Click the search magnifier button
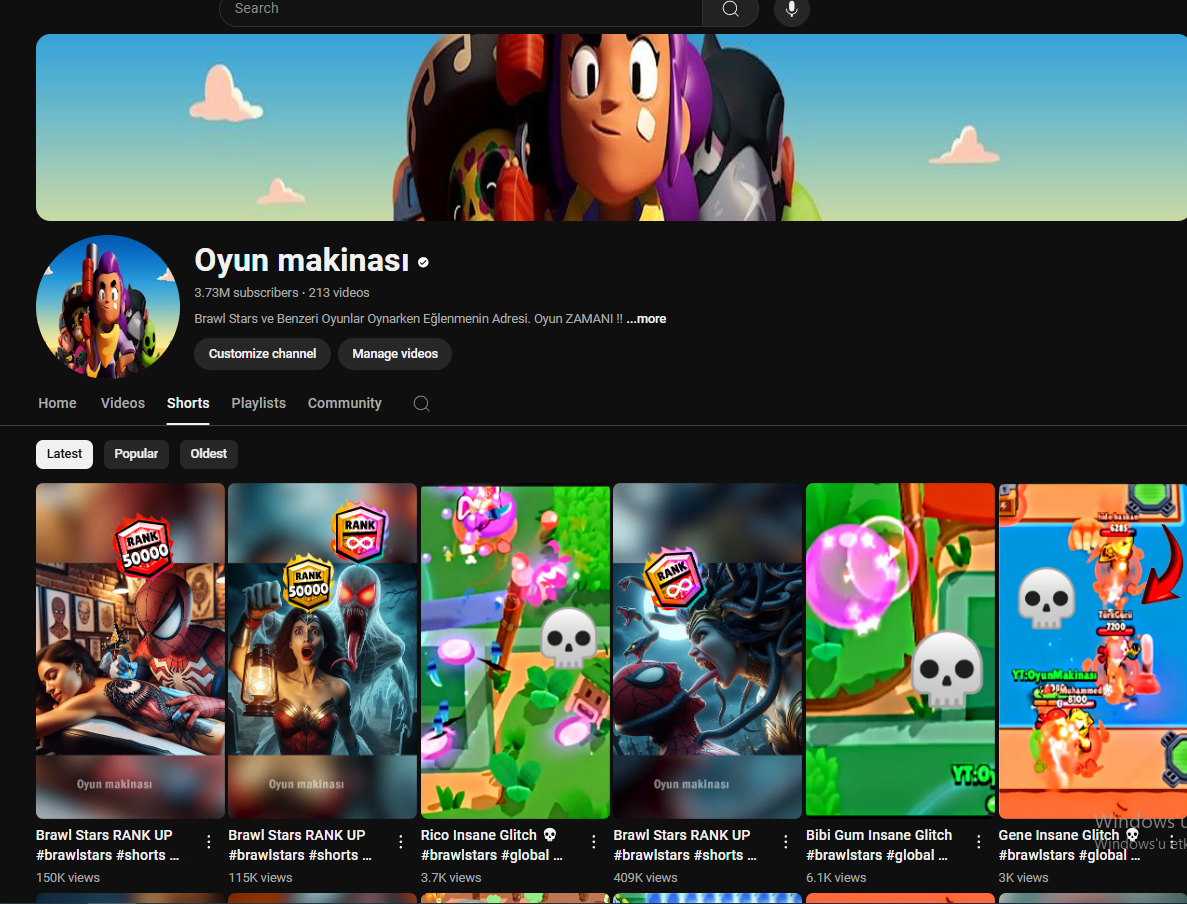Image resolution: width=1187 pixels, height=904 pixels. pos(730,9)
